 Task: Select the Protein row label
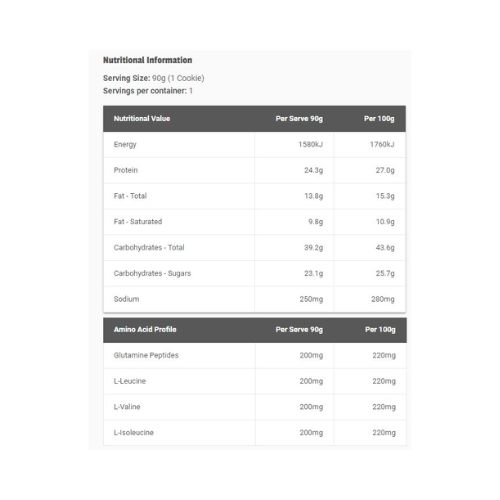point(125,170)
